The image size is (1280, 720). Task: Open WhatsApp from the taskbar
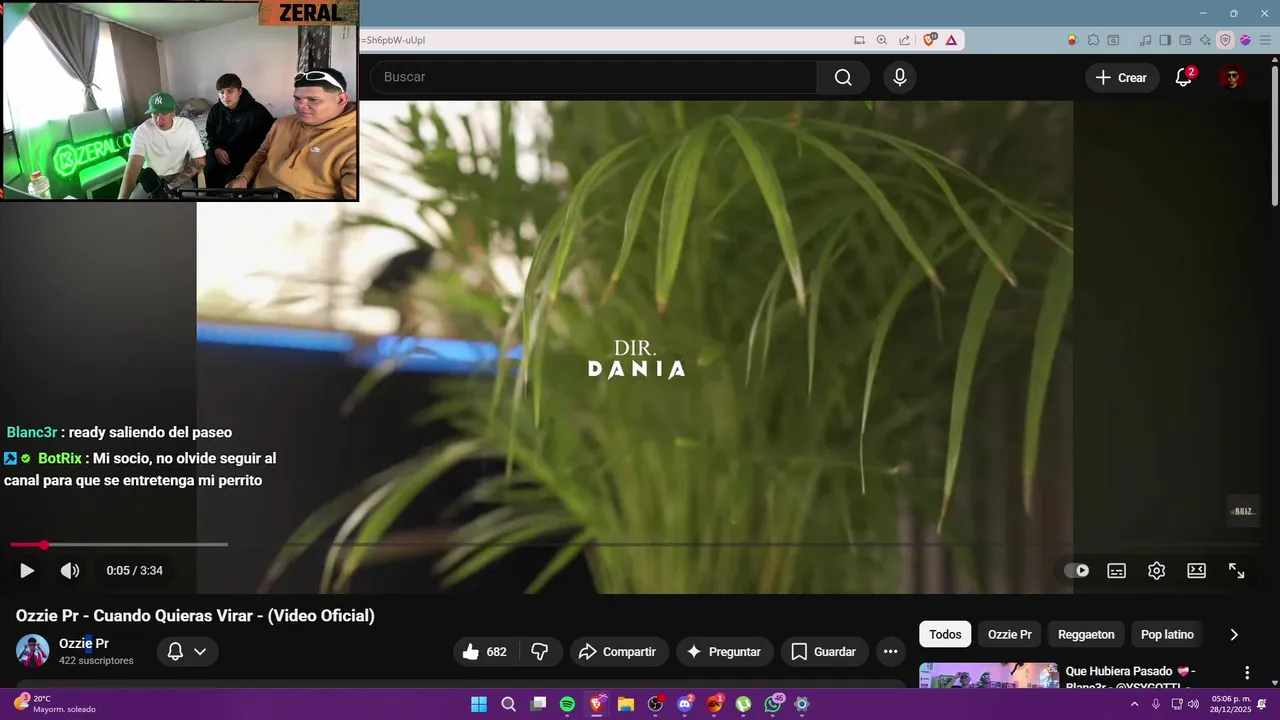pyautogui.click(x=773, y=704)
